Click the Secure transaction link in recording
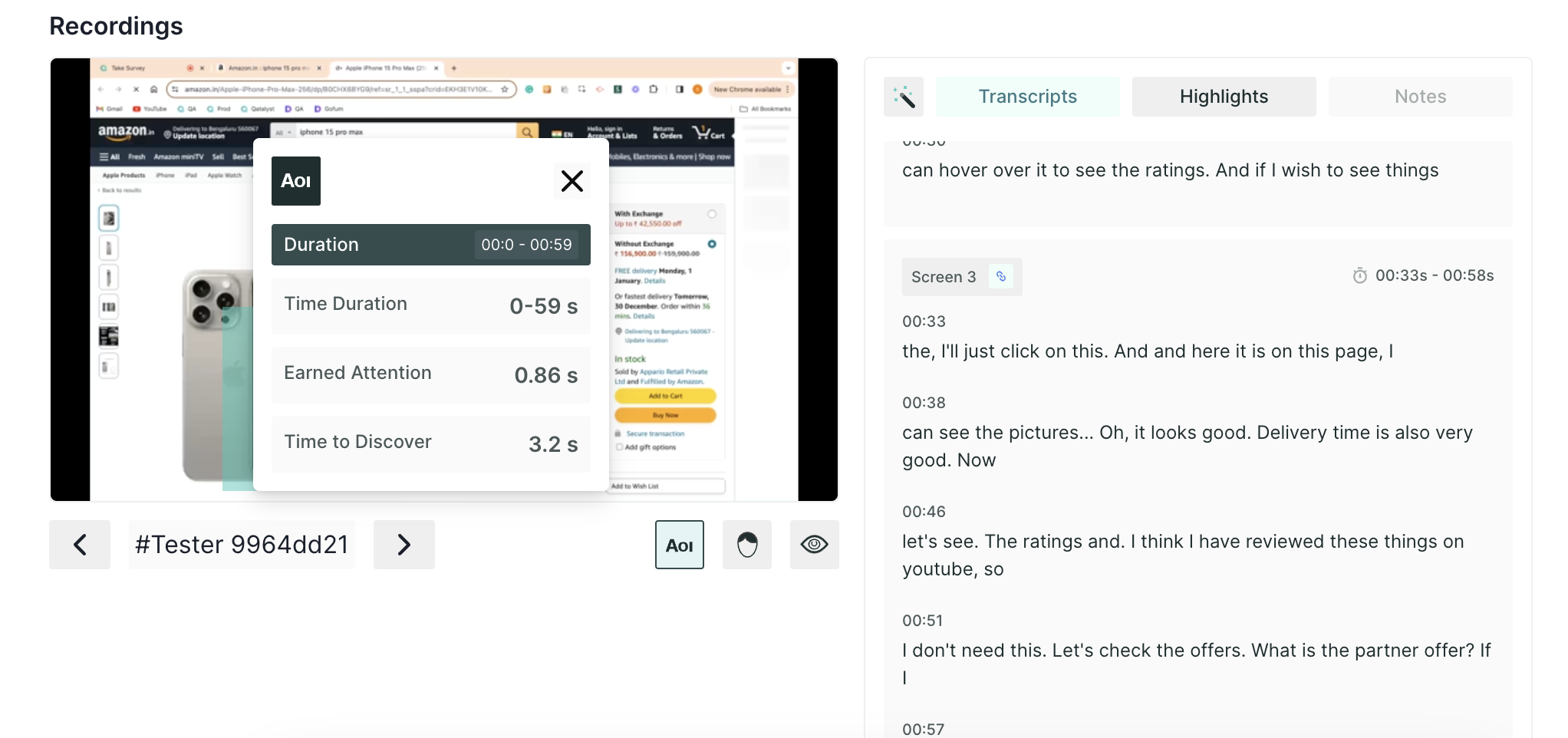Viewport: 1568px width, 738px height. (x=655, y=433)
